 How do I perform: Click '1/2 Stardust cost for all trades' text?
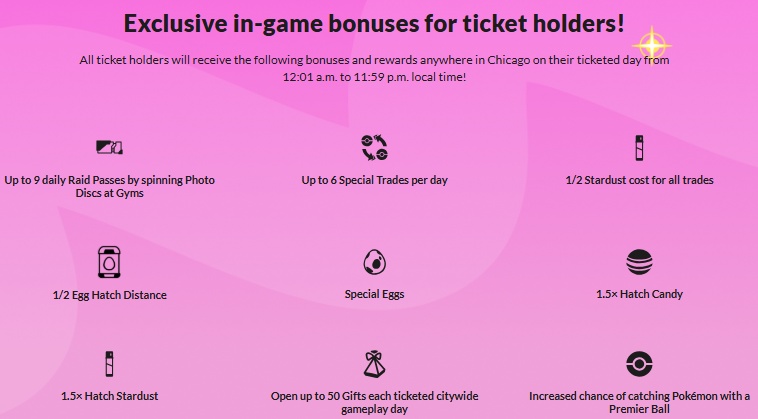coord(639,180)
